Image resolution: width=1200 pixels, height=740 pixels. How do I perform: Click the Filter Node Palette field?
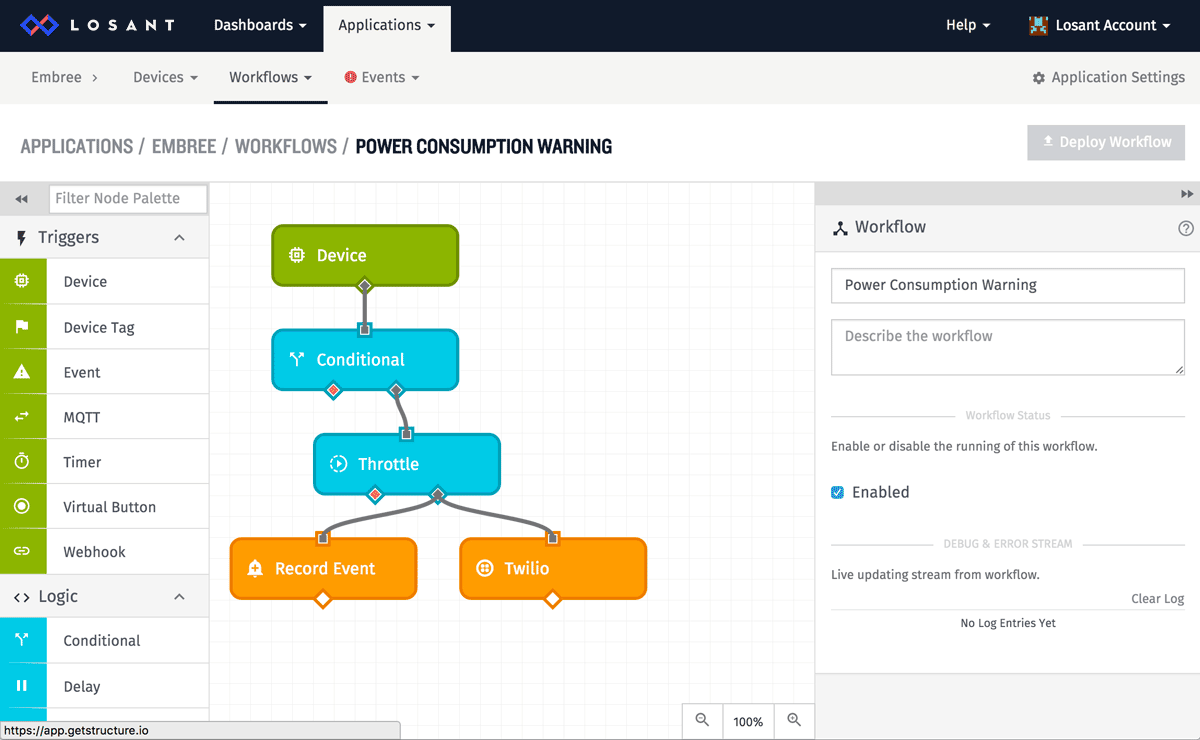(x=128, y=198)
